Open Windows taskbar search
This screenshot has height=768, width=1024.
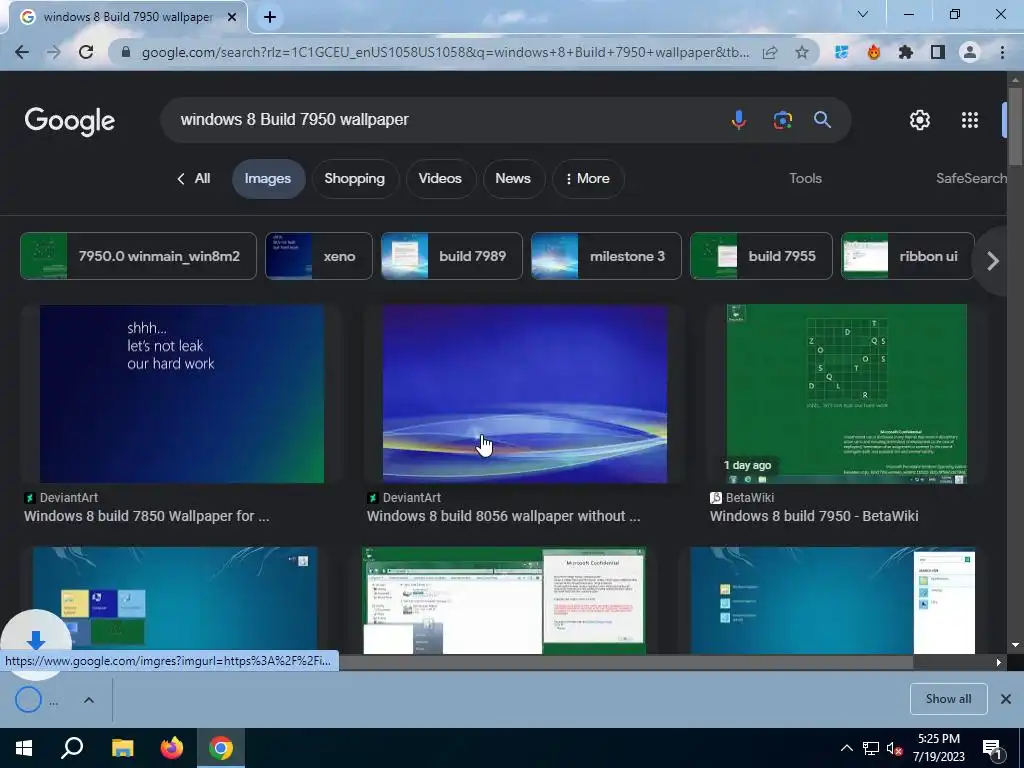point(72,748)
